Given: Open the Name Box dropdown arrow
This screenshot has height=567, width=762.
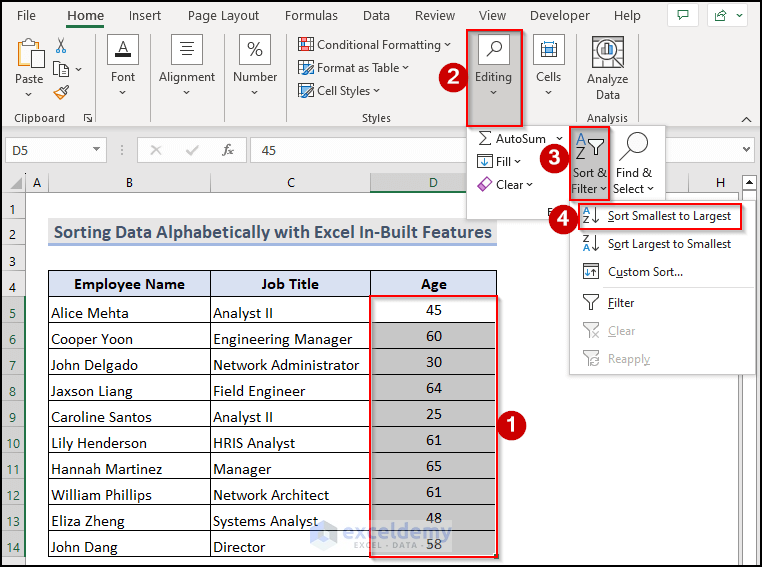Looking at the screenshot, I should point(97,150).
